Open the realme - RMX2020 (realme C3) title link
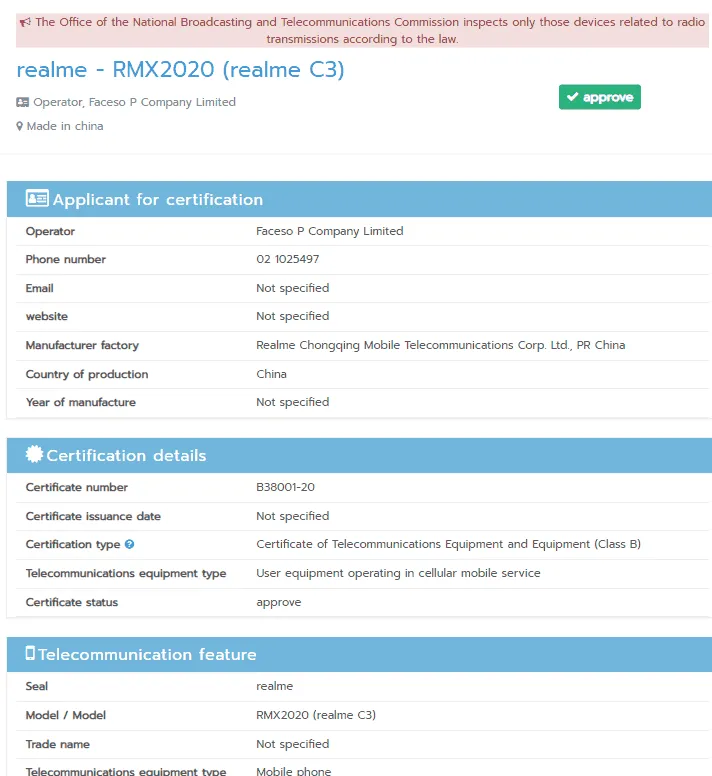Image resolution: width=712 pixels, height=776 pixels. (x=180, y=69)
